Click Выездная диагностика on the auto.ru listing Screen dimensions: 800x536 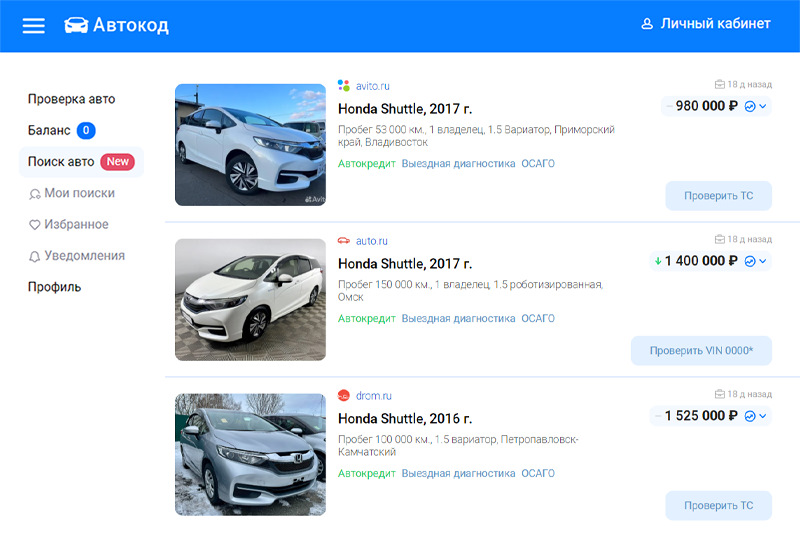458,319
